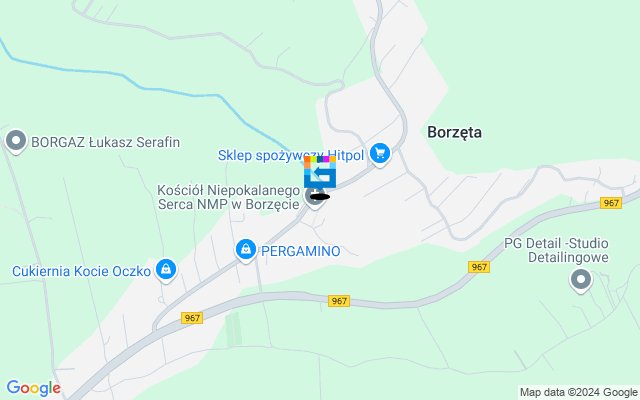Click the PERGAMINO shopping bag icon
The height and width of the screenshot is (400, 640).
tap(246, 250)
